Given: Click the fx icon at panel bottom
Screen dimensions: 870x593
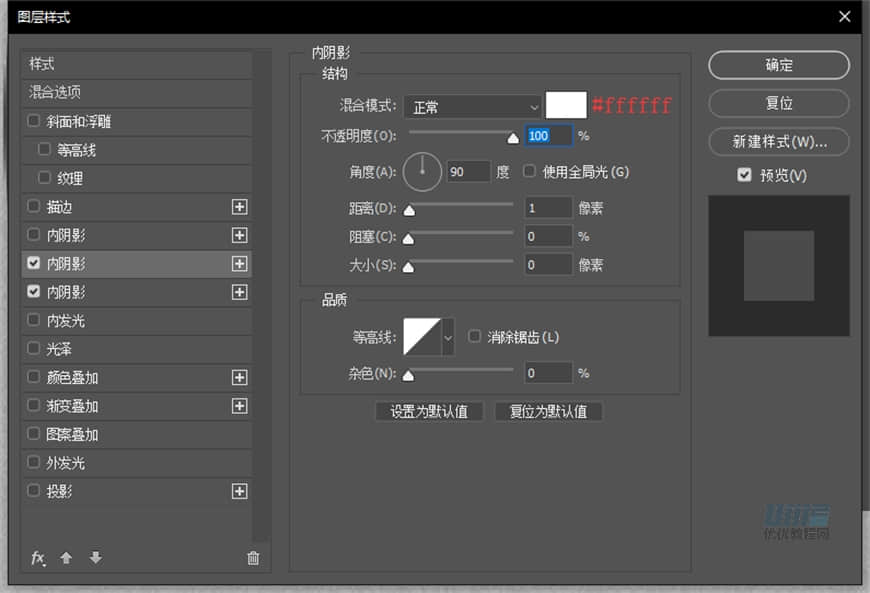Looking at the screenshot, I should 38,559.
